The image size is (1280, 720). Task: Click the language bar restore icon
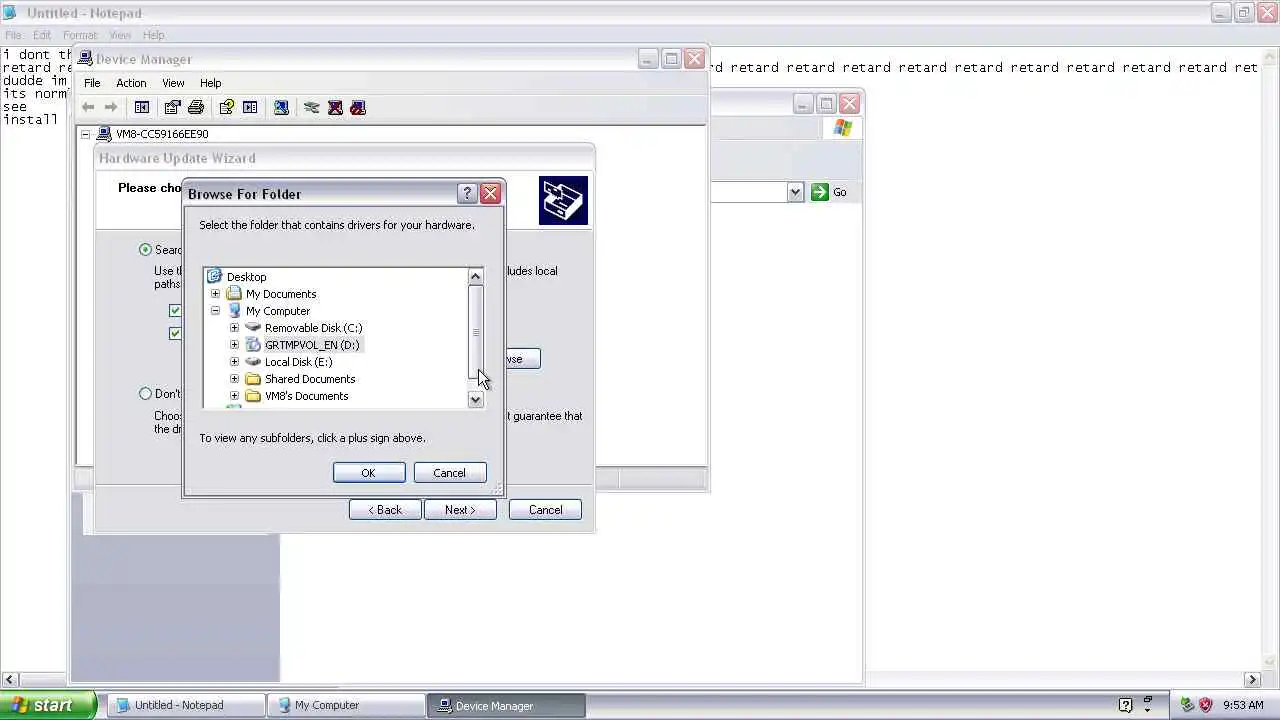click(1148, 701)
